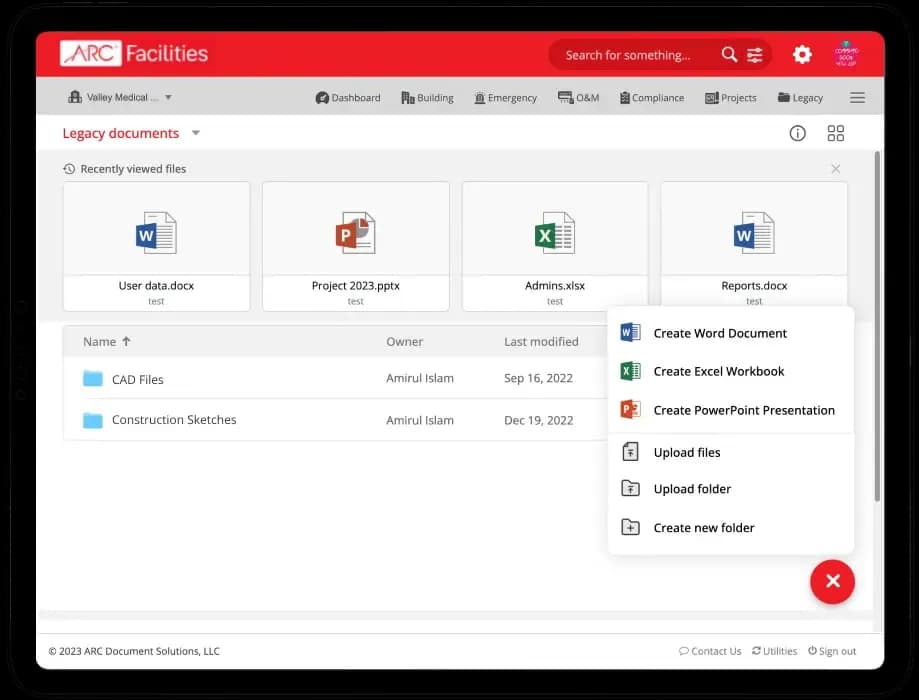Switch to grid view icon

point(836,133)
